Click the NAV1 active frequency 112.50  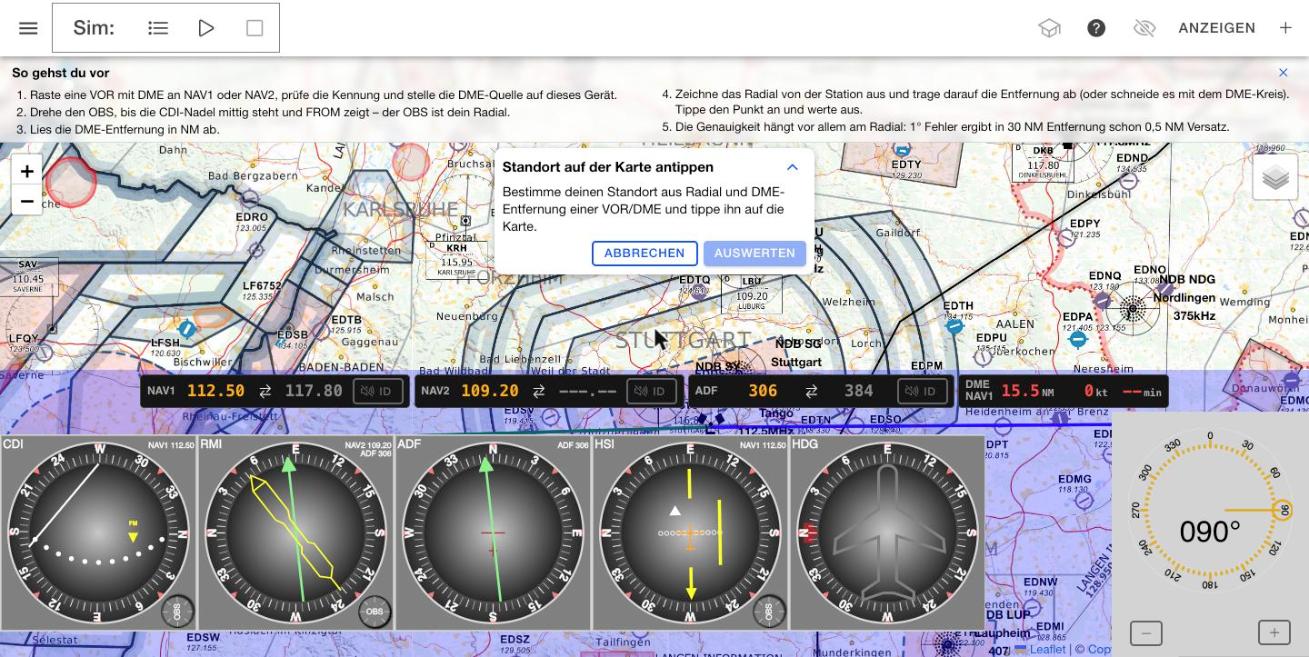coord(216,391)
